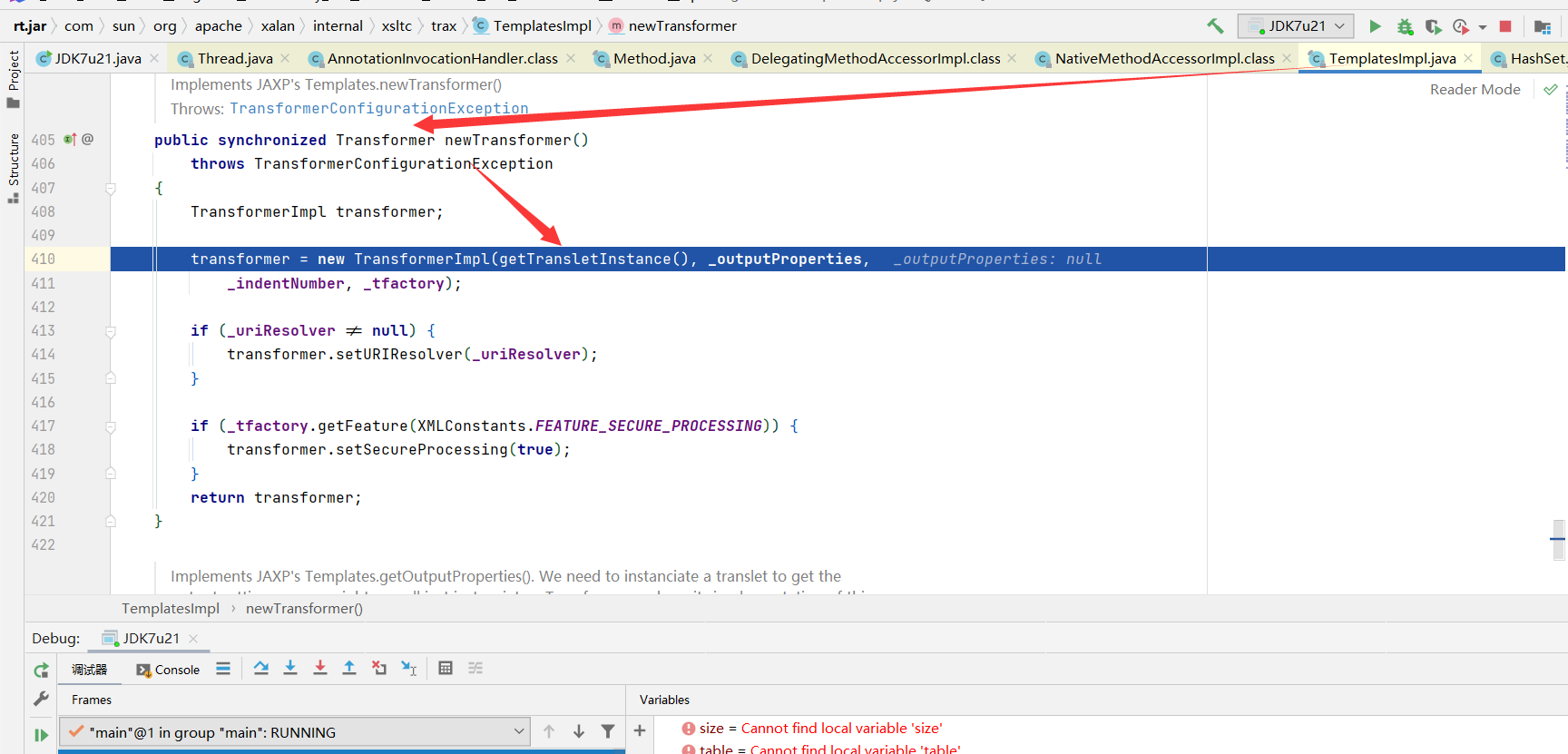
Task: Open the thread selector dropdown
Action: pyautogui.click(x=294, y=732)
